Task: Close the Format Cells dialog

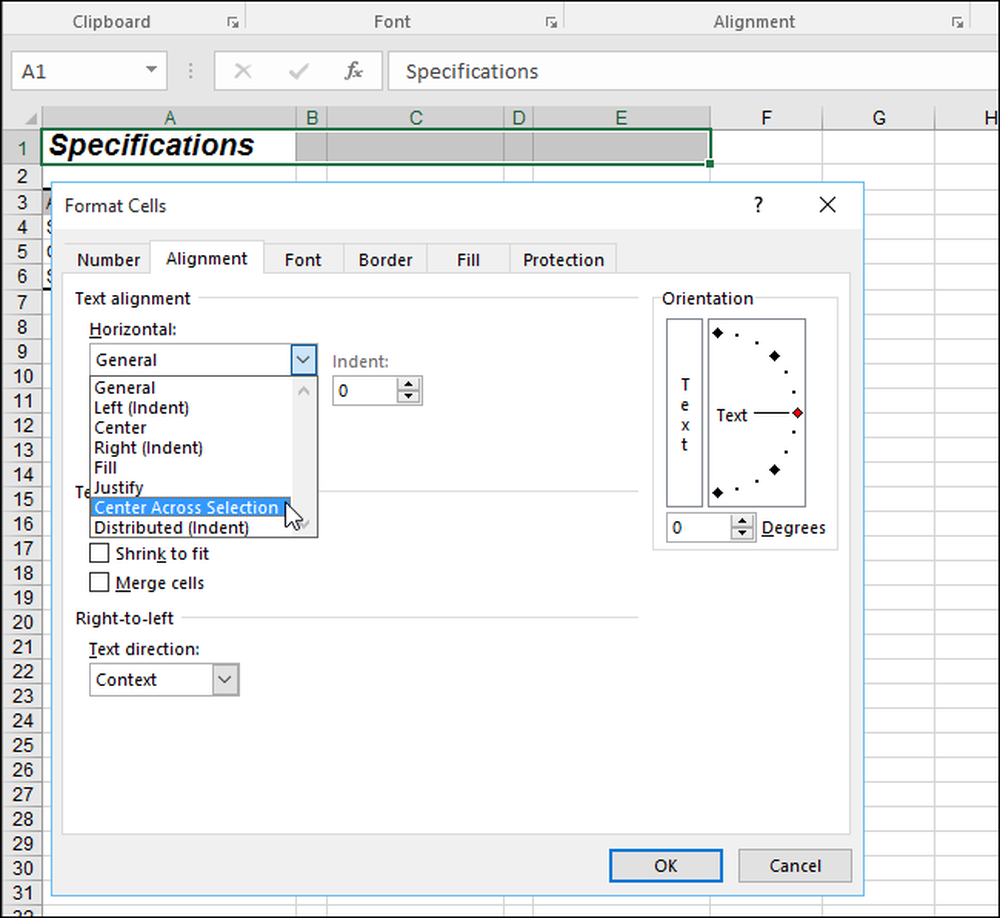Action: point(827,205)
